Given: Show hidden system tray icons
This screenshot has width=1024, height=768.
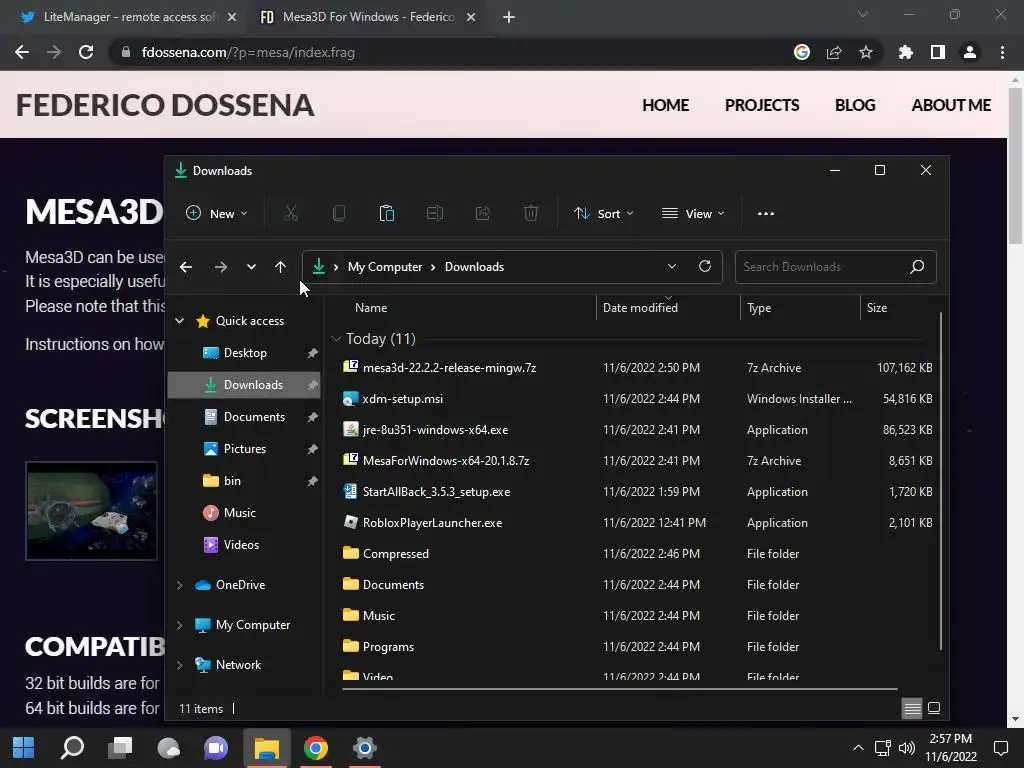Looking at the screenshot, I should point(858,748).
